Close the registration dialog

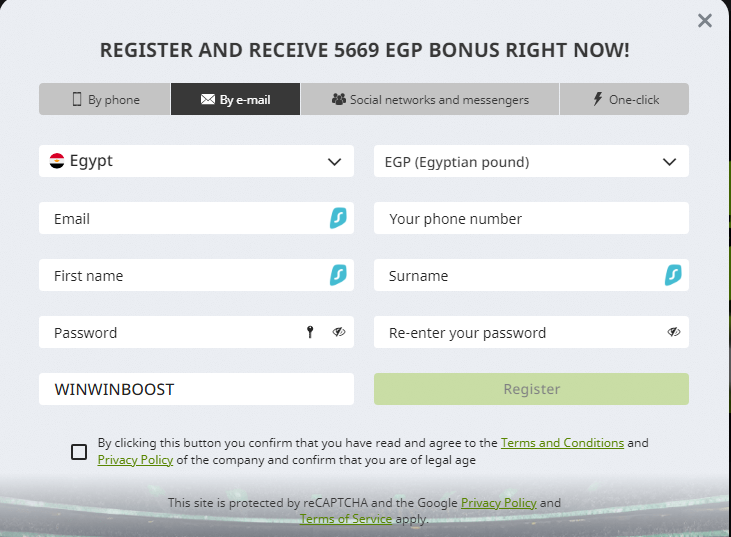pos(705,21)
